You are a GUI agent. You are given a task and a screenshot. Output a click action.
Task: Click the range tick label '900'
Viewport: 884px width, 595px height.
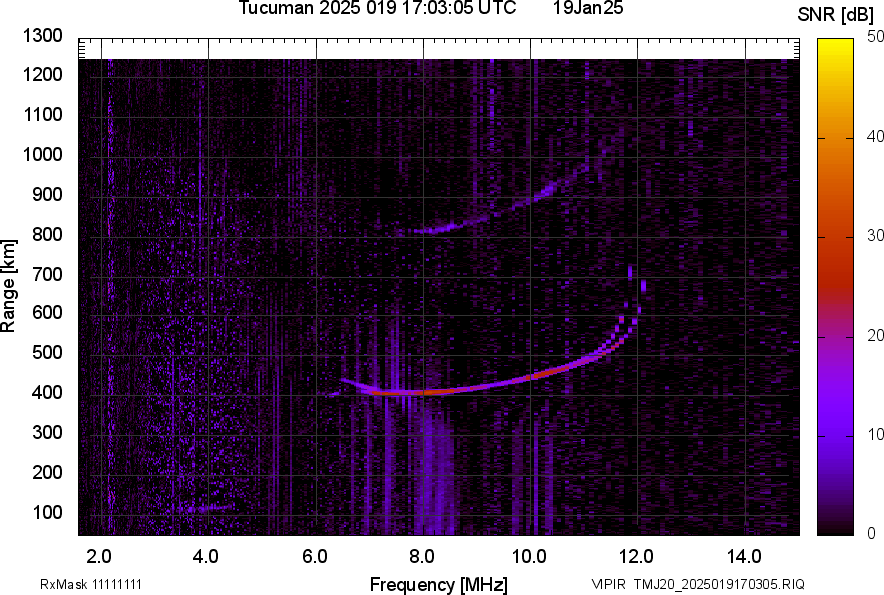47,195
